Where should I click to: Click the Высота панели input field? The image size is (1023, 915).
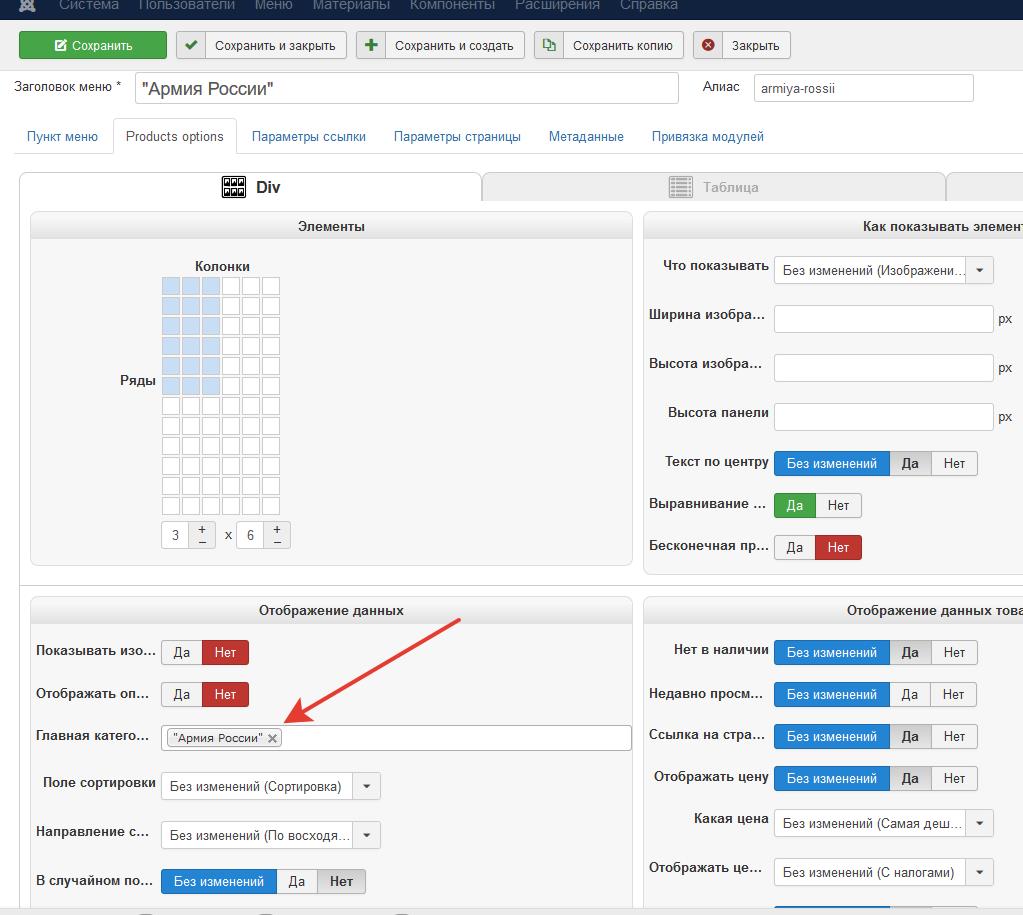pos(884,417)
